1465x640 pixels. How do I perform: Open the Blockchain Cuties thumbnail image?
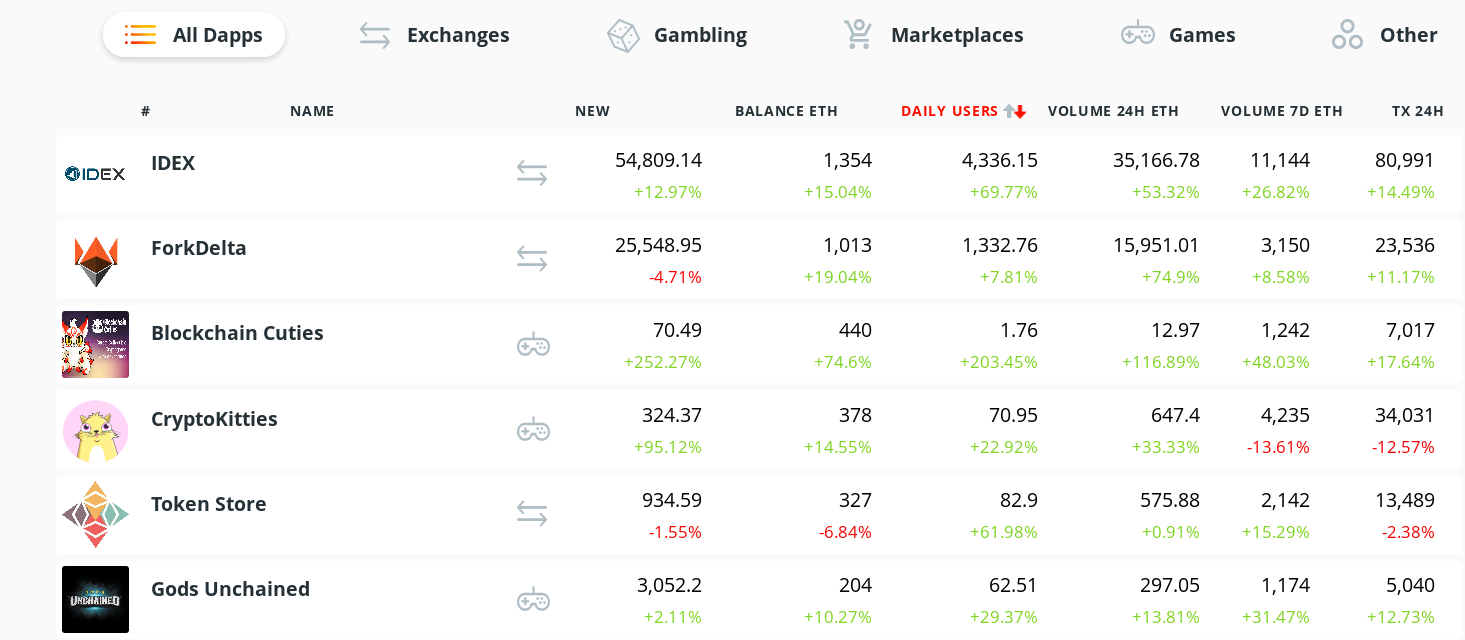[x=96, y=345]
